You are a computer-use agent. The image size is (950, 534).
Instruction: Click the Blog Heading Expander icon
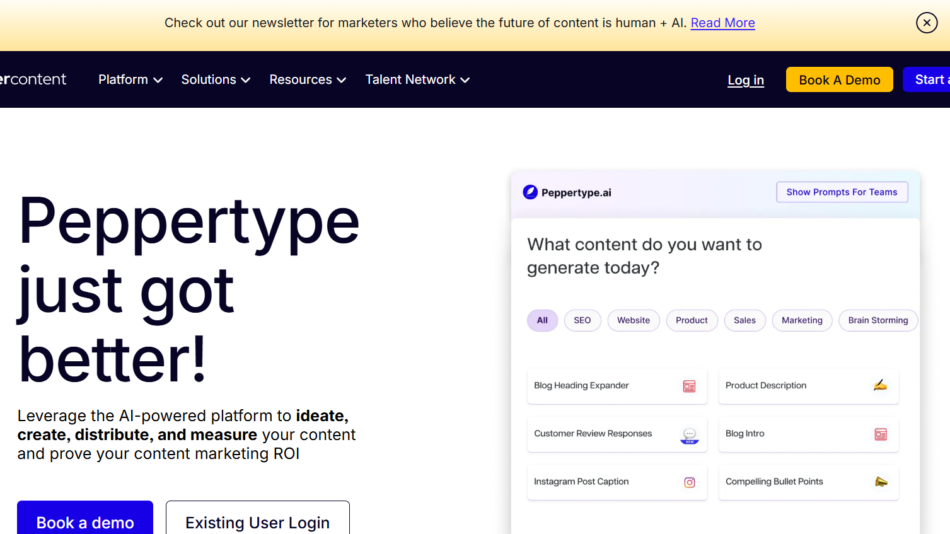click(689, 386)
